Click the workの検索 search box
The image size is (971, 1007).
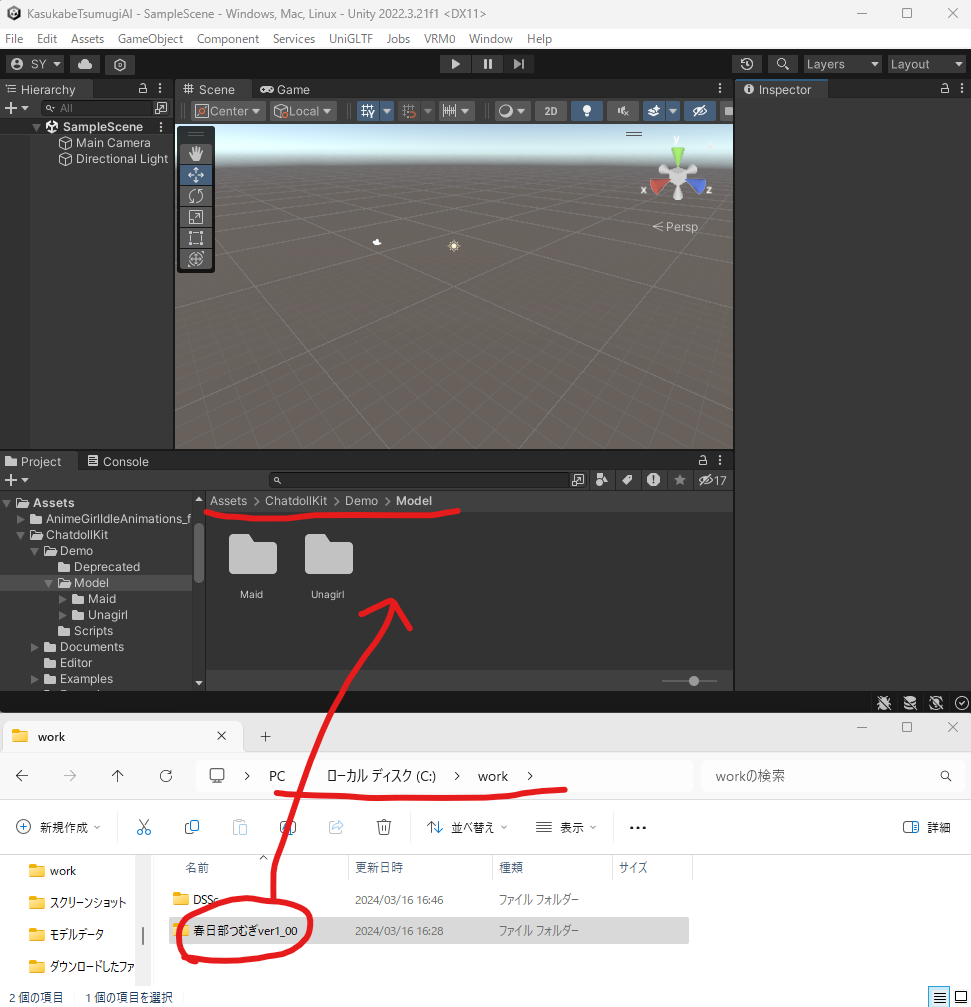[832, 776]
